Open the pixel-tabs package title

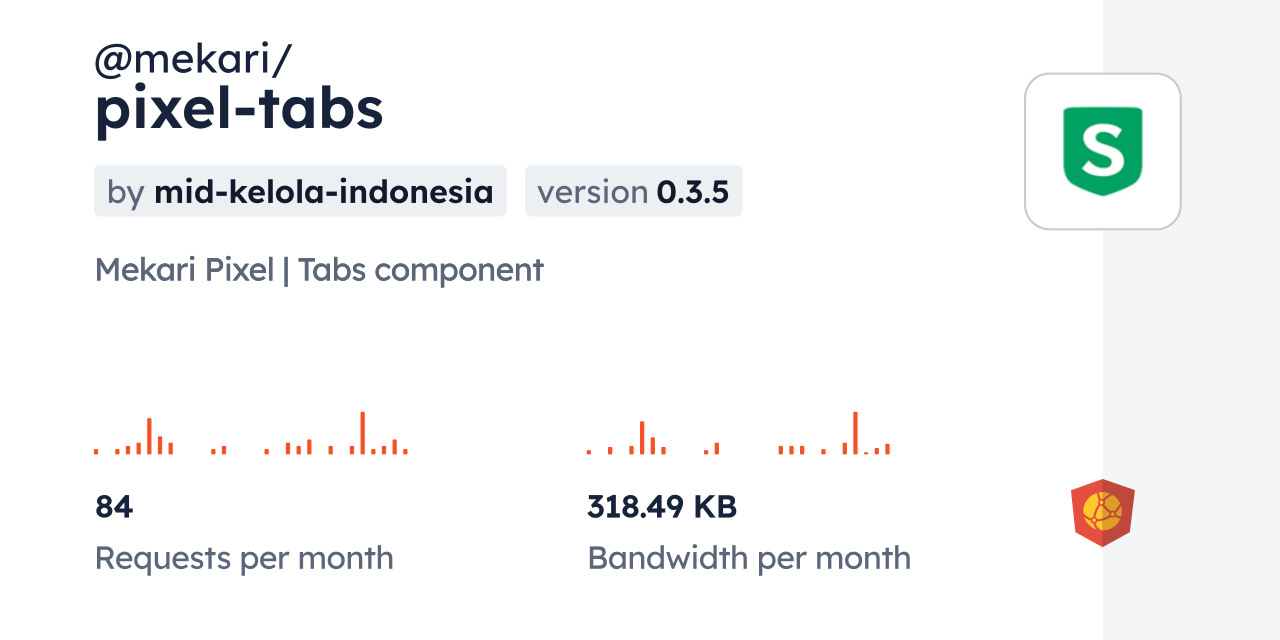click(239, 110)
